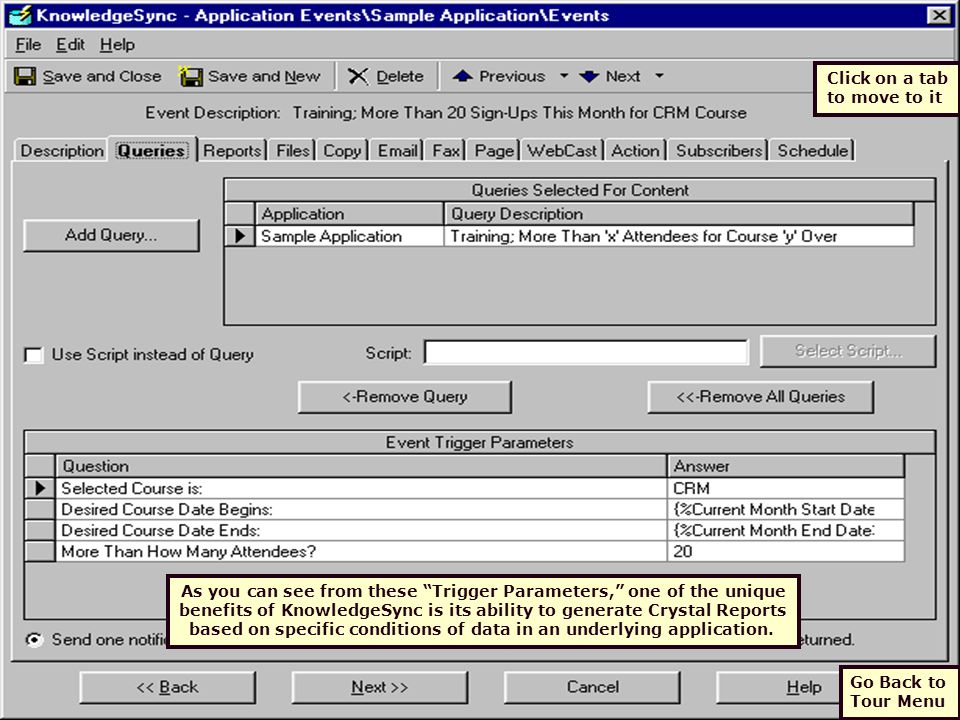This screenshot has height=720, width=960.
Task: Click 'Desired Course Date Ends:' cell
Action: (x=361, y=531)
